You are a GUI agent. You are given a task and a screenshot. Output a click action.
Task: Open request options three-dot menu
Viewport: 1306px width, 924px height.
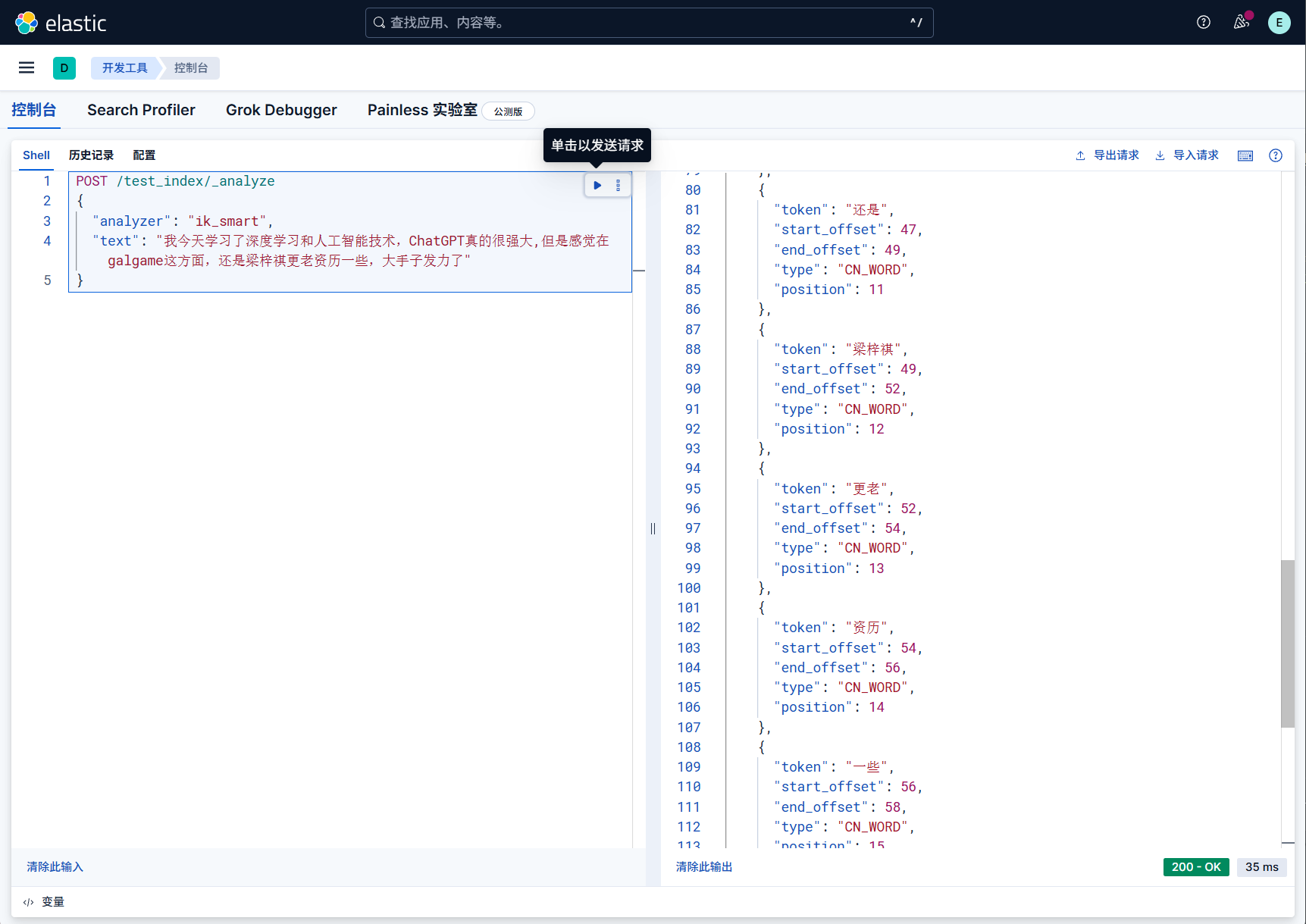[618, 185]
